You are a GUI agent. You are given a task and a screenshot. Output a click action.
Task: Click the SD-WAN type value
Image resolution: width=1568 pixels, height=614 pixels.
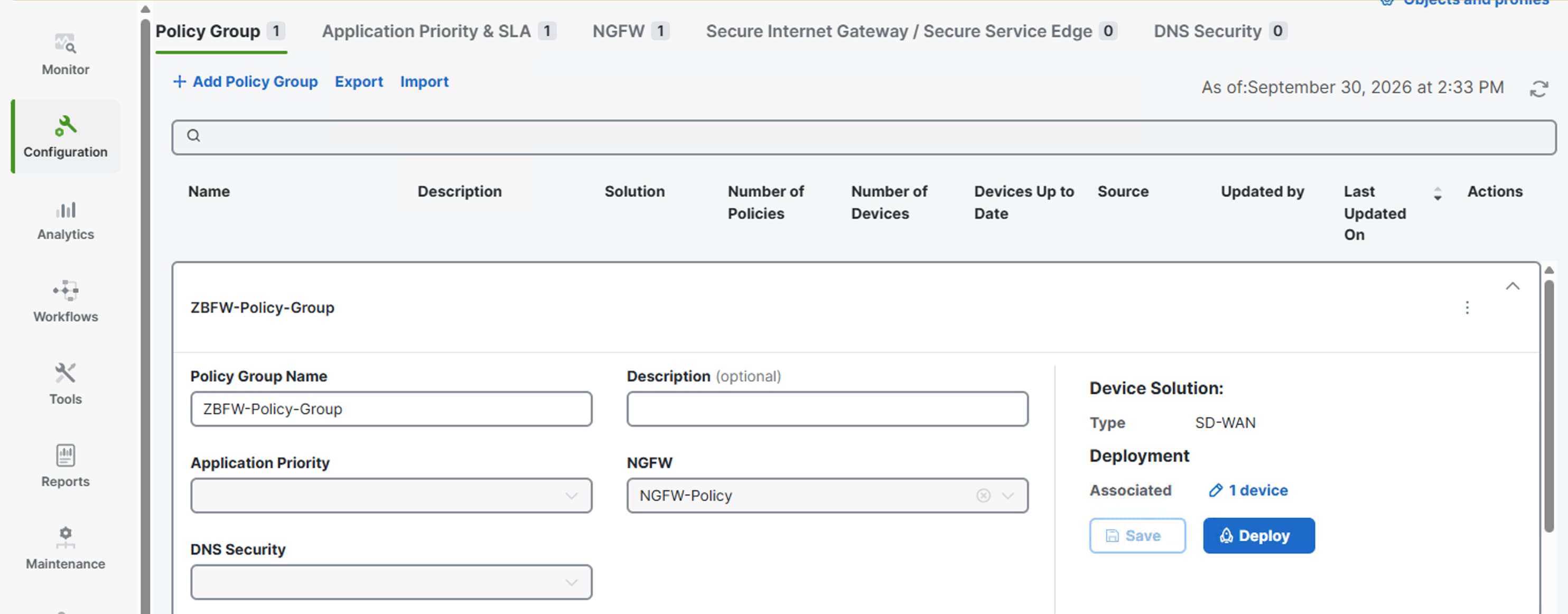(1225, 422)
